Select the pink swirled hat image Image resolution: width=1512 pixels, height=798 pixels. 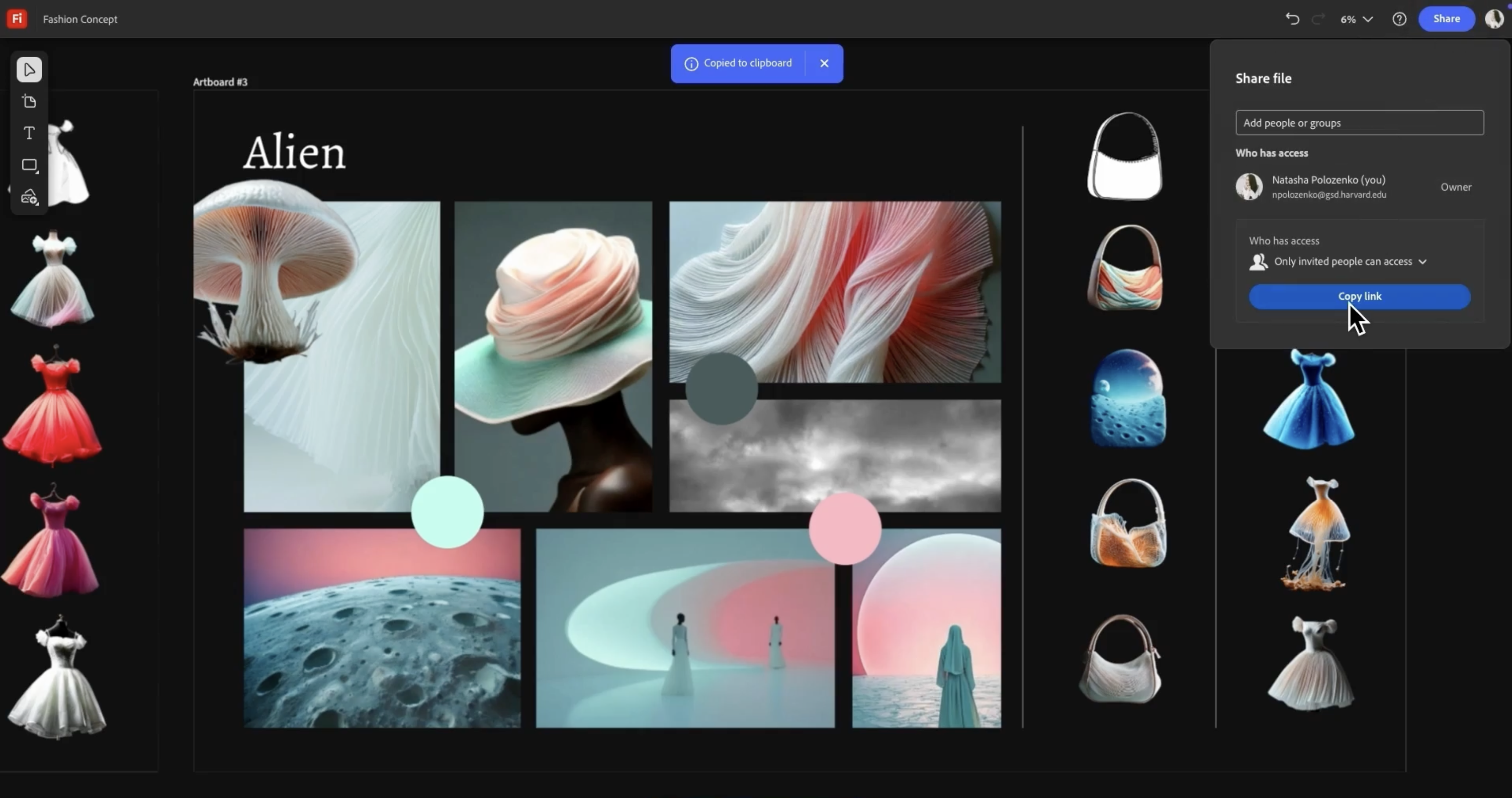553,356
